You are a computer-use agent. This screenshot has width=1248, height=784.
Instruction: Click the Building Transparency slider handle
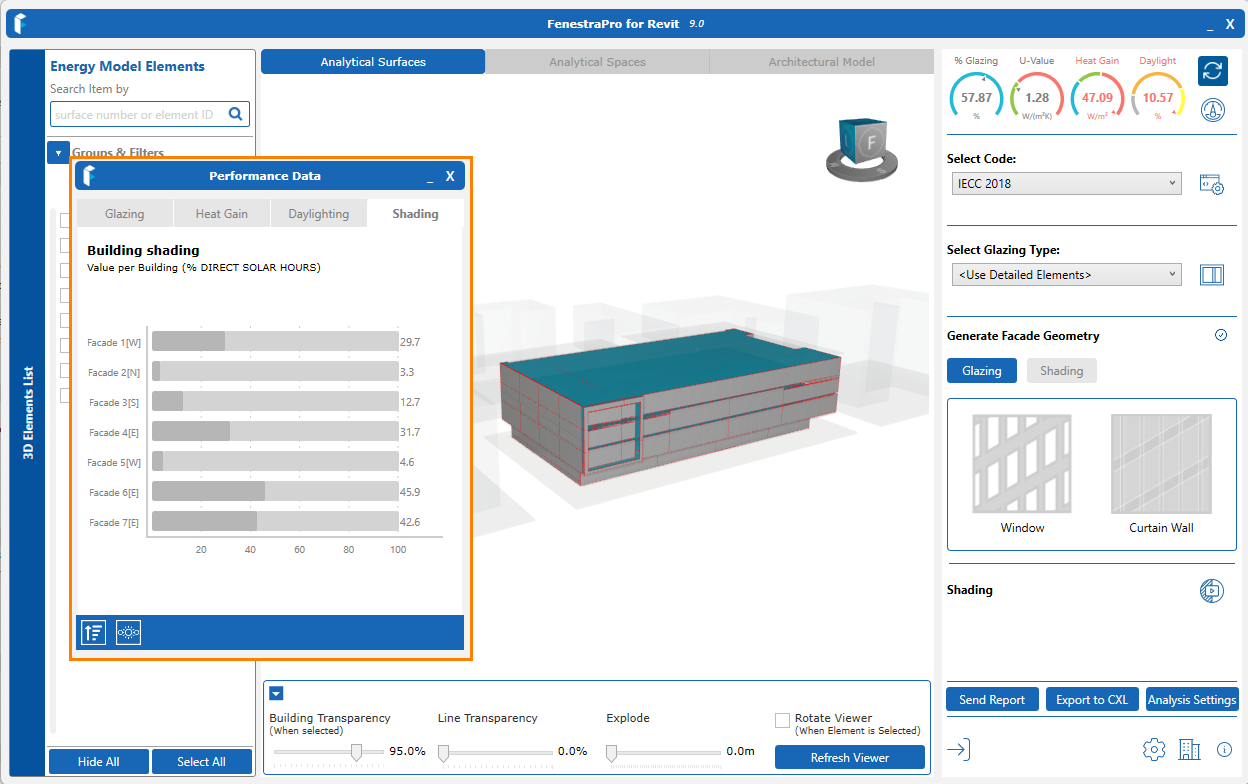click(356, 752)
